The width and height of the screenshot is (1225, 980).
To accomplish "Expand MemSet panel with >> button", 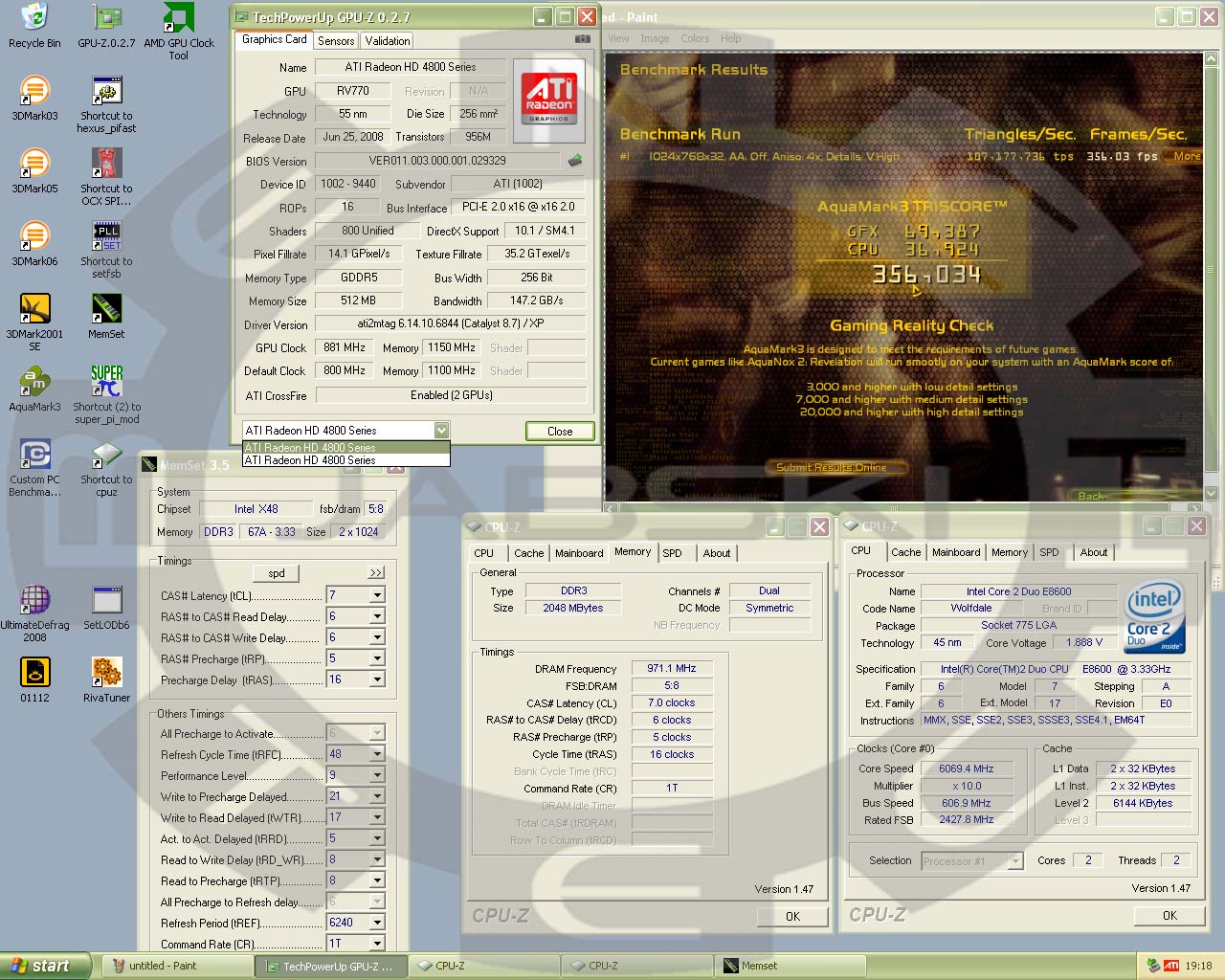I will [375, 572].
